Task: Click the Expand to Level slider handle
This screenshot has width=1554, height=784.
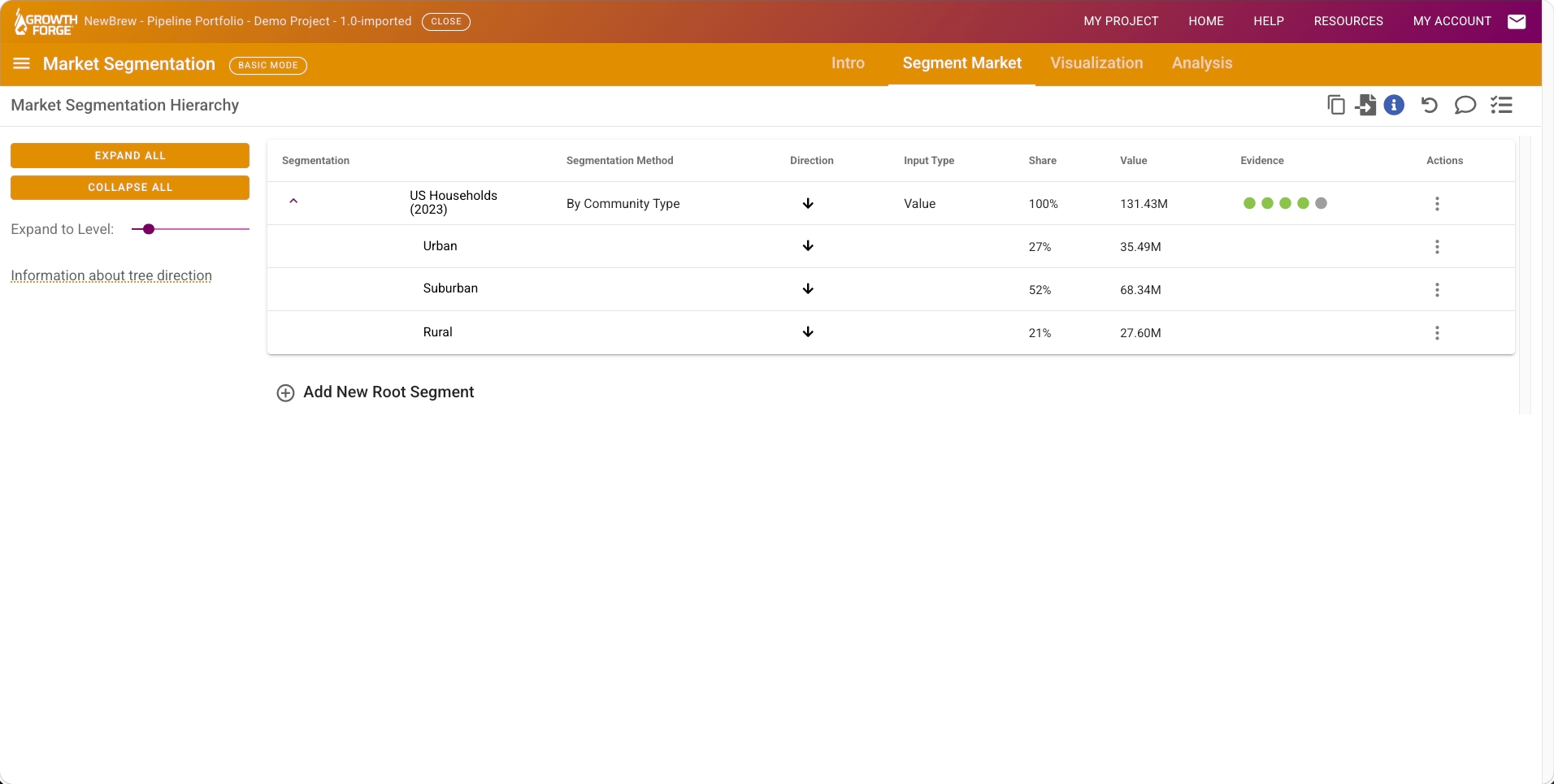Action: point(149,229)
